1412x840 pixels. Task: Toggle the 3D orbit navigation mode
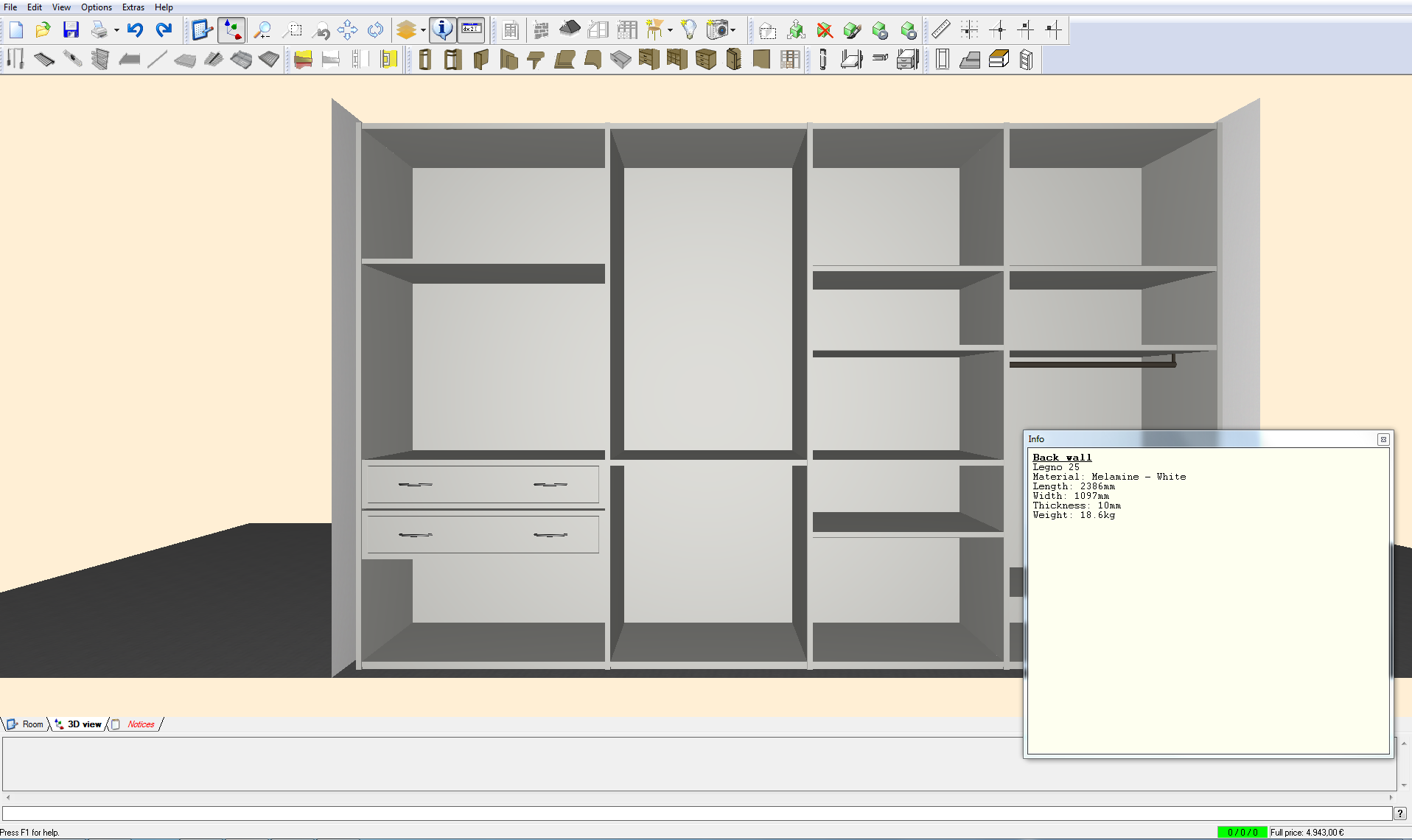point(231,29)
